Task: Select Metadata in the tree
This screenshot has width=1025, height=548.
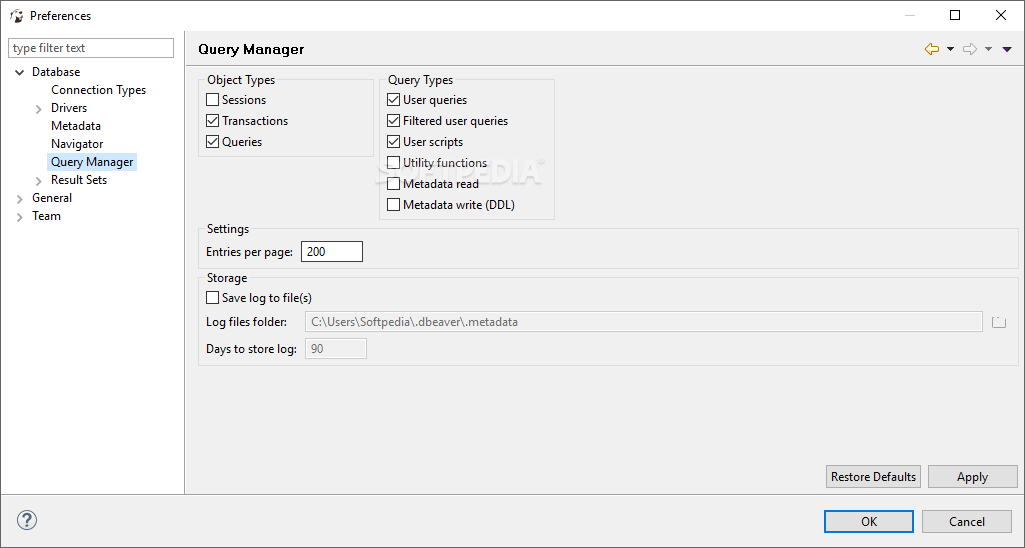Action: (76, 126)
